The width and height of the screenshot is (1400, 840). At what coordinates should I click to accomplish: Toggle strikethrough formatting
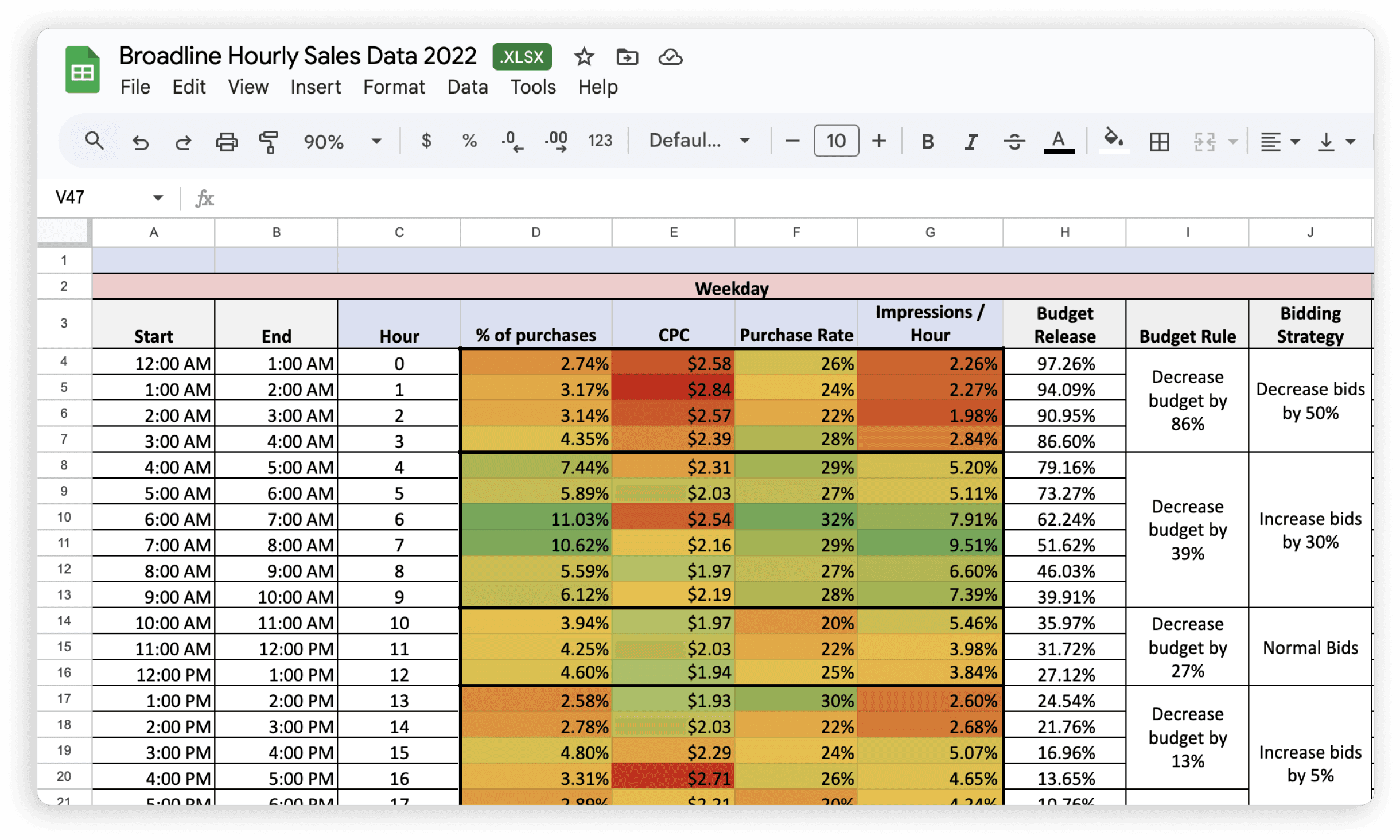pyautogui.click(x=1014, y=141)
